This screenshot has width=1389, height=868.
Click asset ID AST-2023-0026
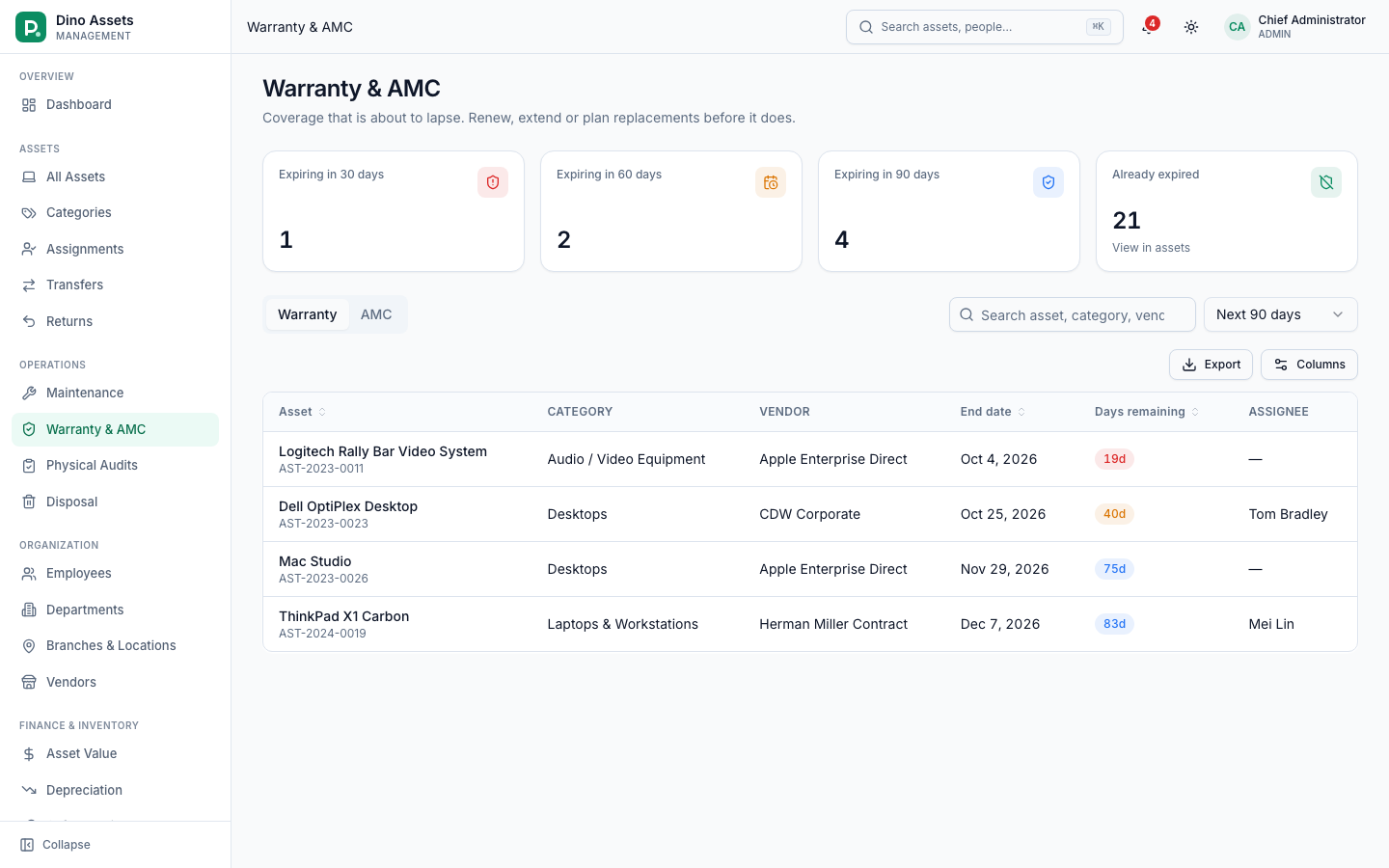click(x=323, y=579)
